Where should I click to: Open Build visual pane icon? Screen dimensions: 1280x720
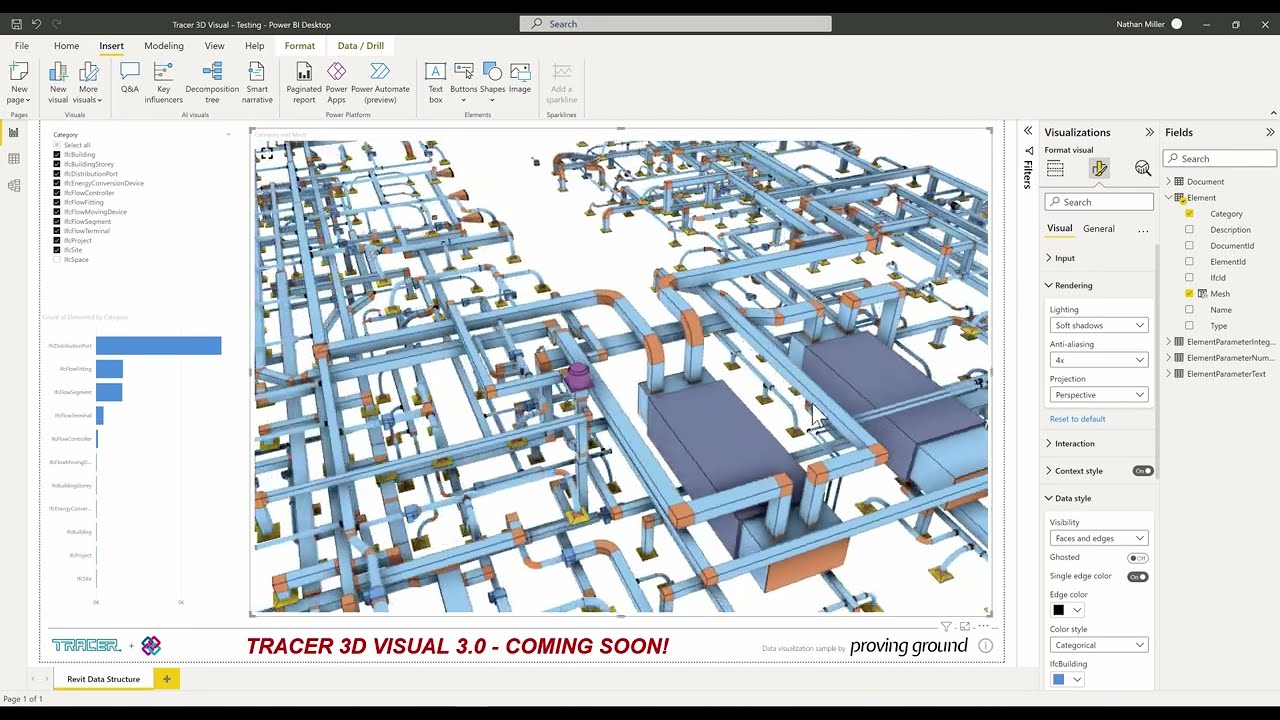(1055, 169)
